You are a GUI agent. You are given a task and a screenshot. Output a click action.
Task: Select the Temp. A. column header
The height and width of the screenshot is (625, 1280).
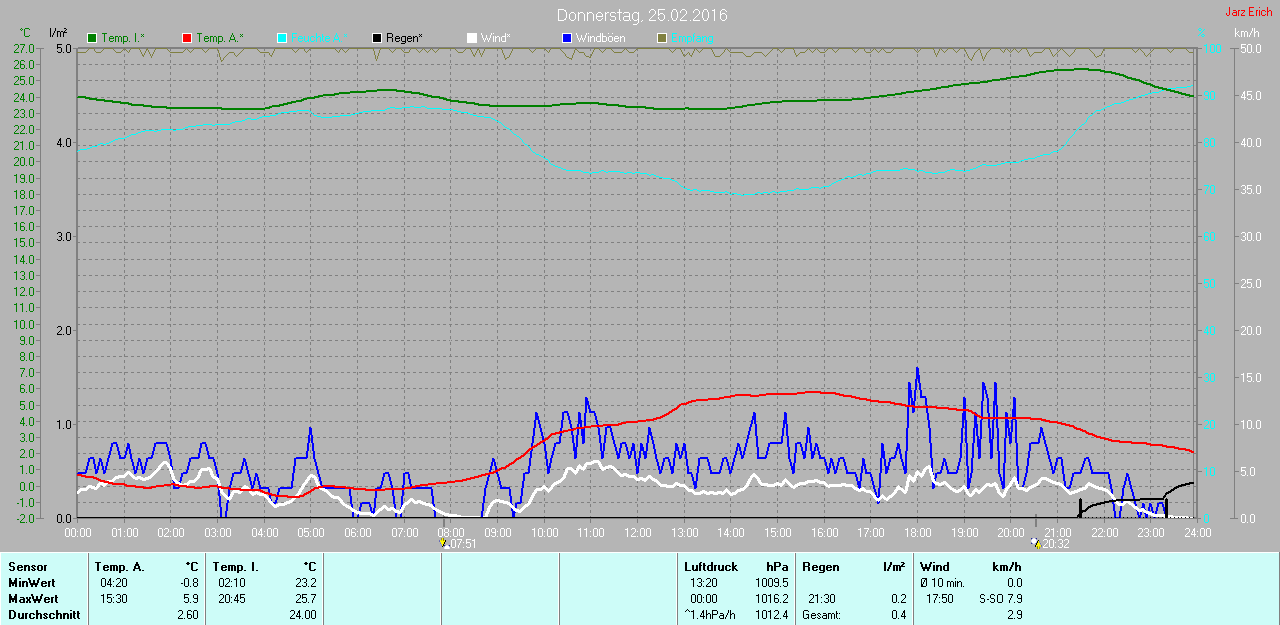coord(119,567)
